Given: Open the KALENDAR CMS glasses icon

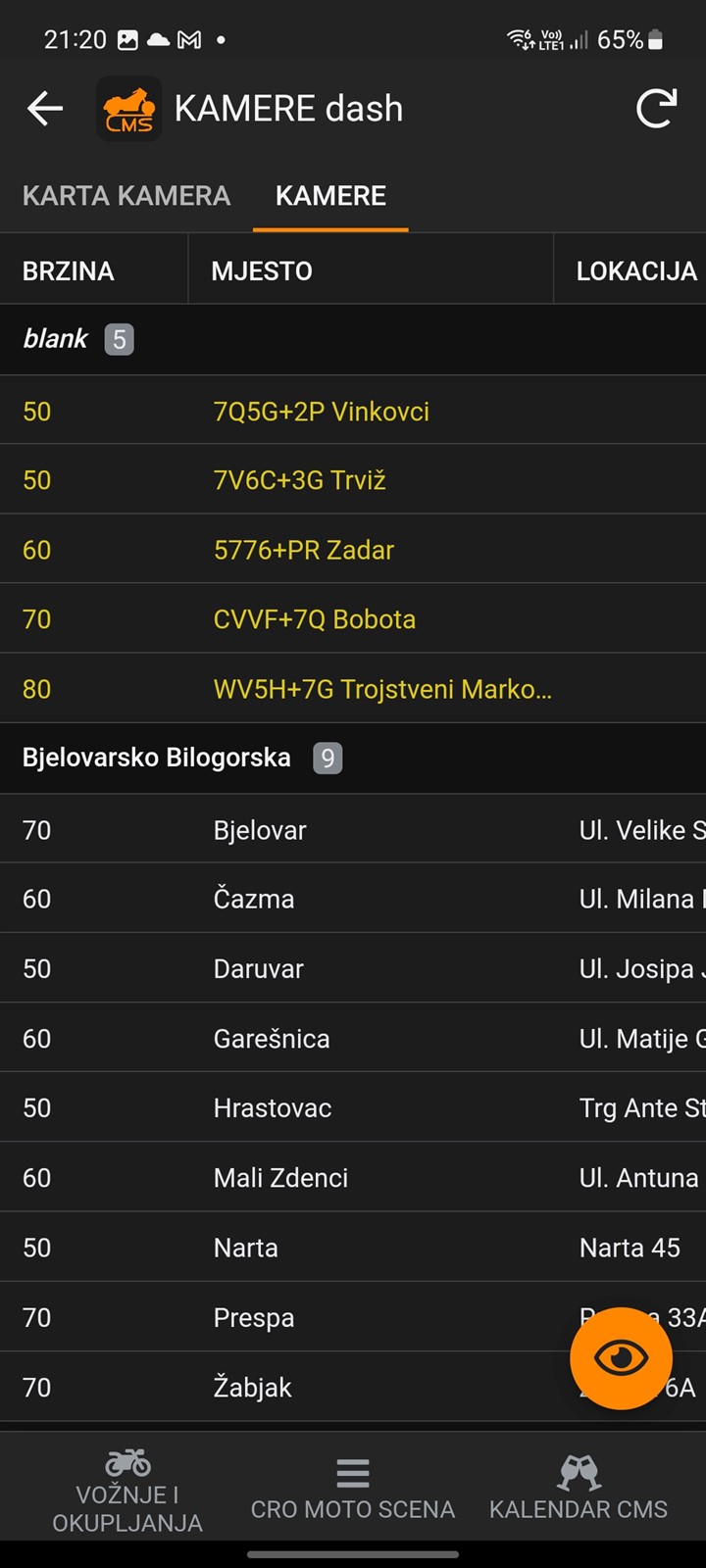Looking at the screenshot, I should (x=579, y=1472).
